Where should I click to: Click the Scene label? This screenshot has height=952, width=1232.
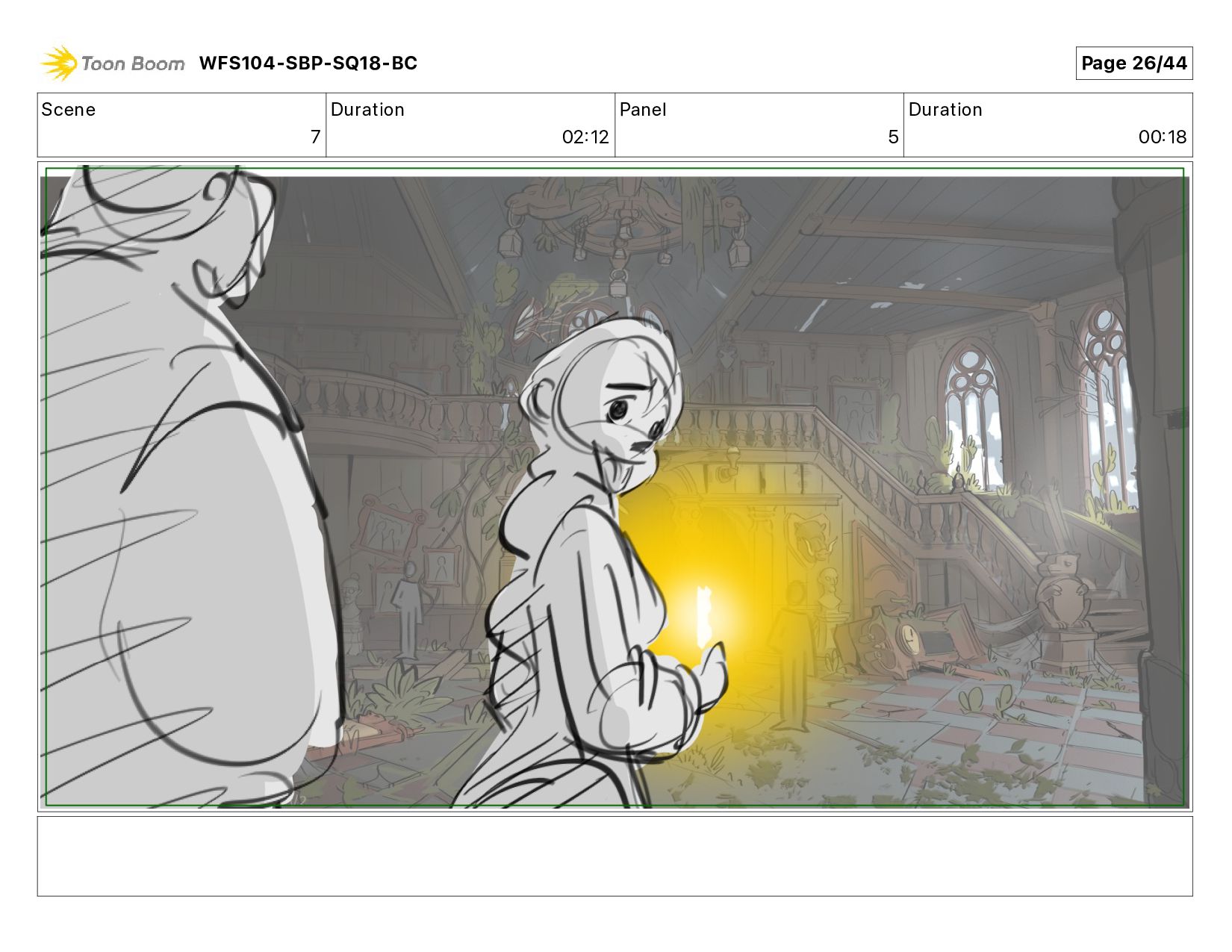click(69, 110)
